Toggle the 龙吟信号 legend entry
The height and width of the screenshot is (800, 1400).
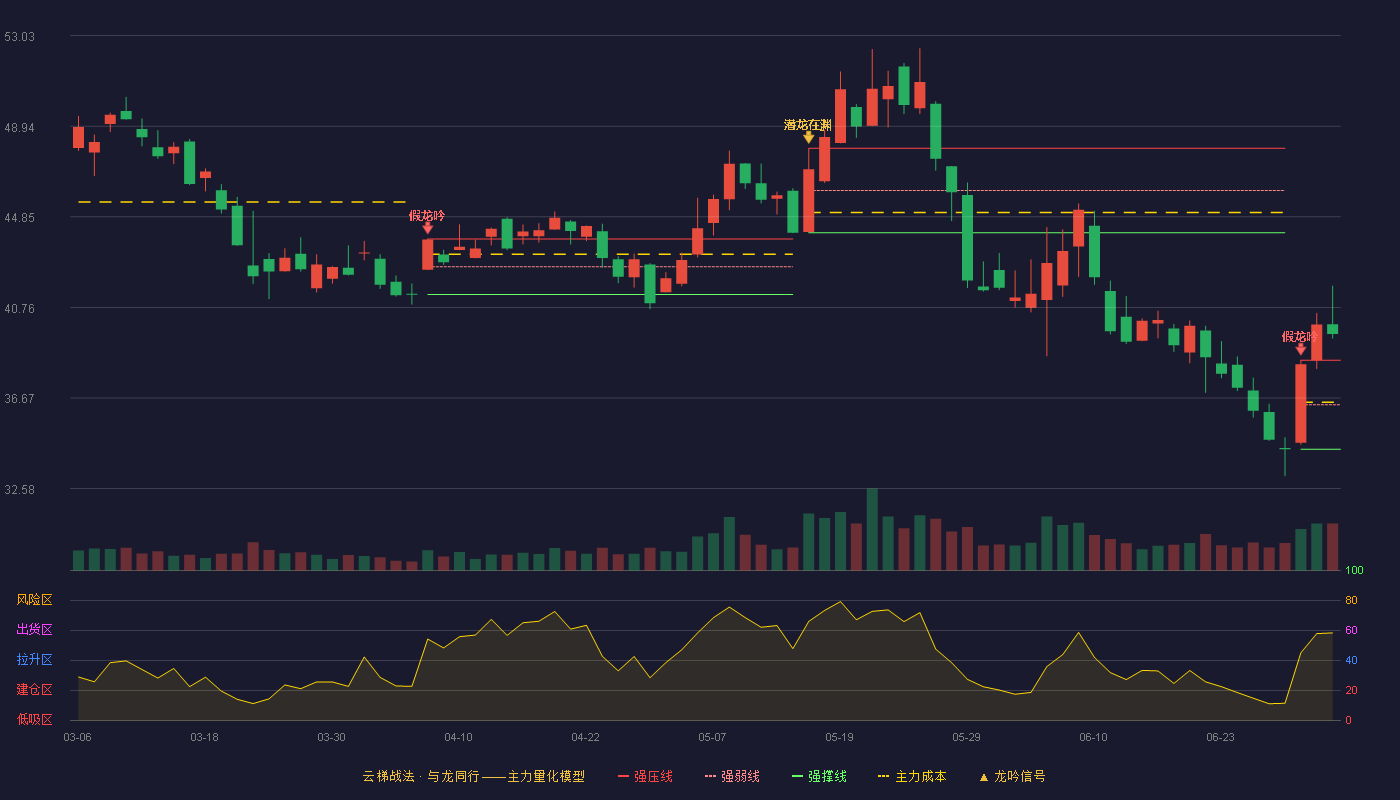(1011, 776)
